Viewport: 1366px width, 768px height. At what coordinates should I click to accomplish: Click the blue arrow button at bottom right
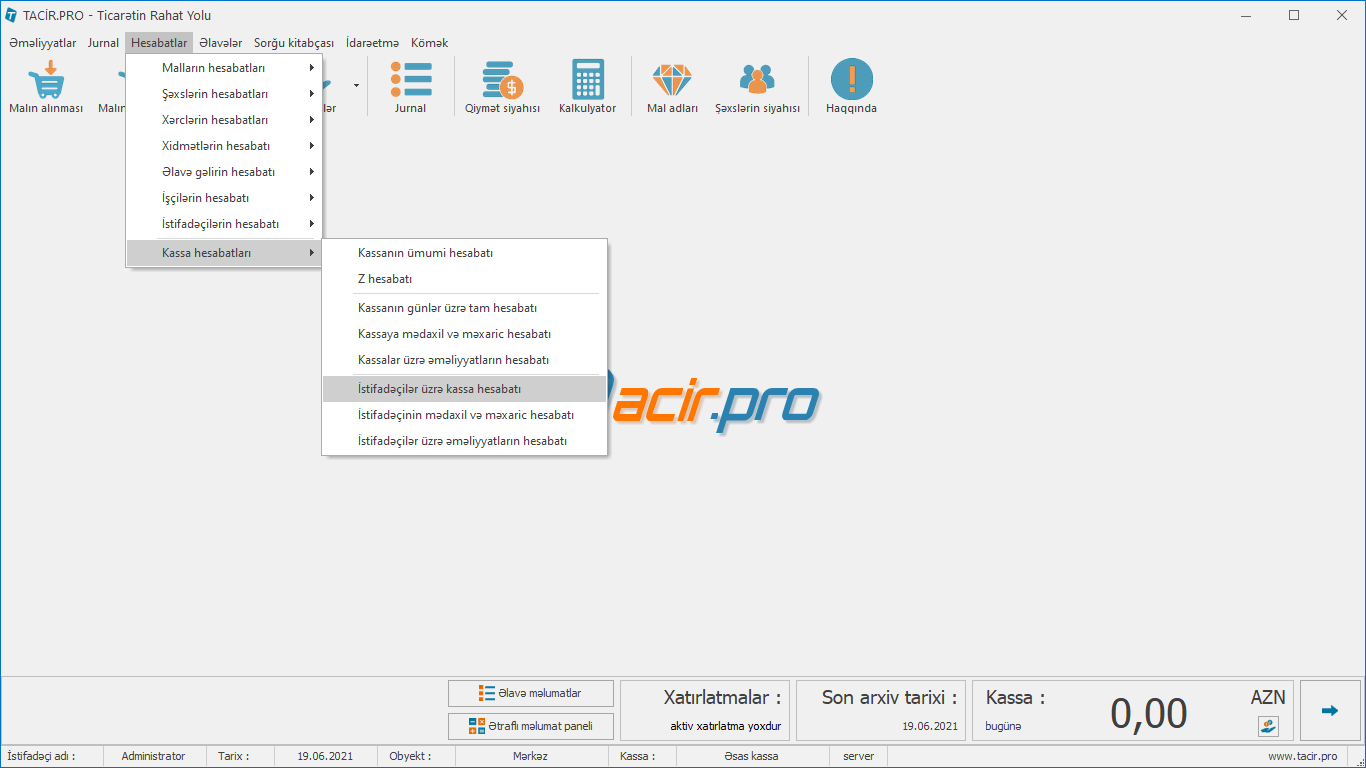pyautogui.click(x=1329, y=711)
